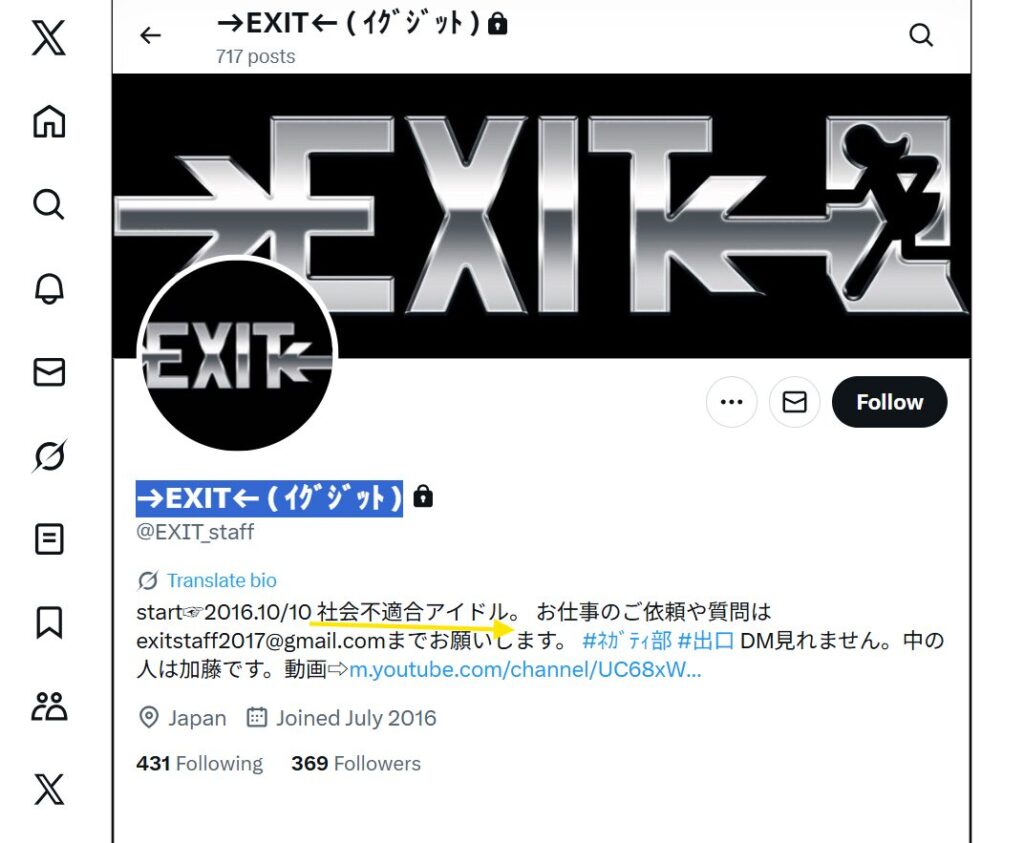The width and height of the screenshot is (1024, 843).
Task: View the 431 Following list
Action: click(x=199, y=763)
